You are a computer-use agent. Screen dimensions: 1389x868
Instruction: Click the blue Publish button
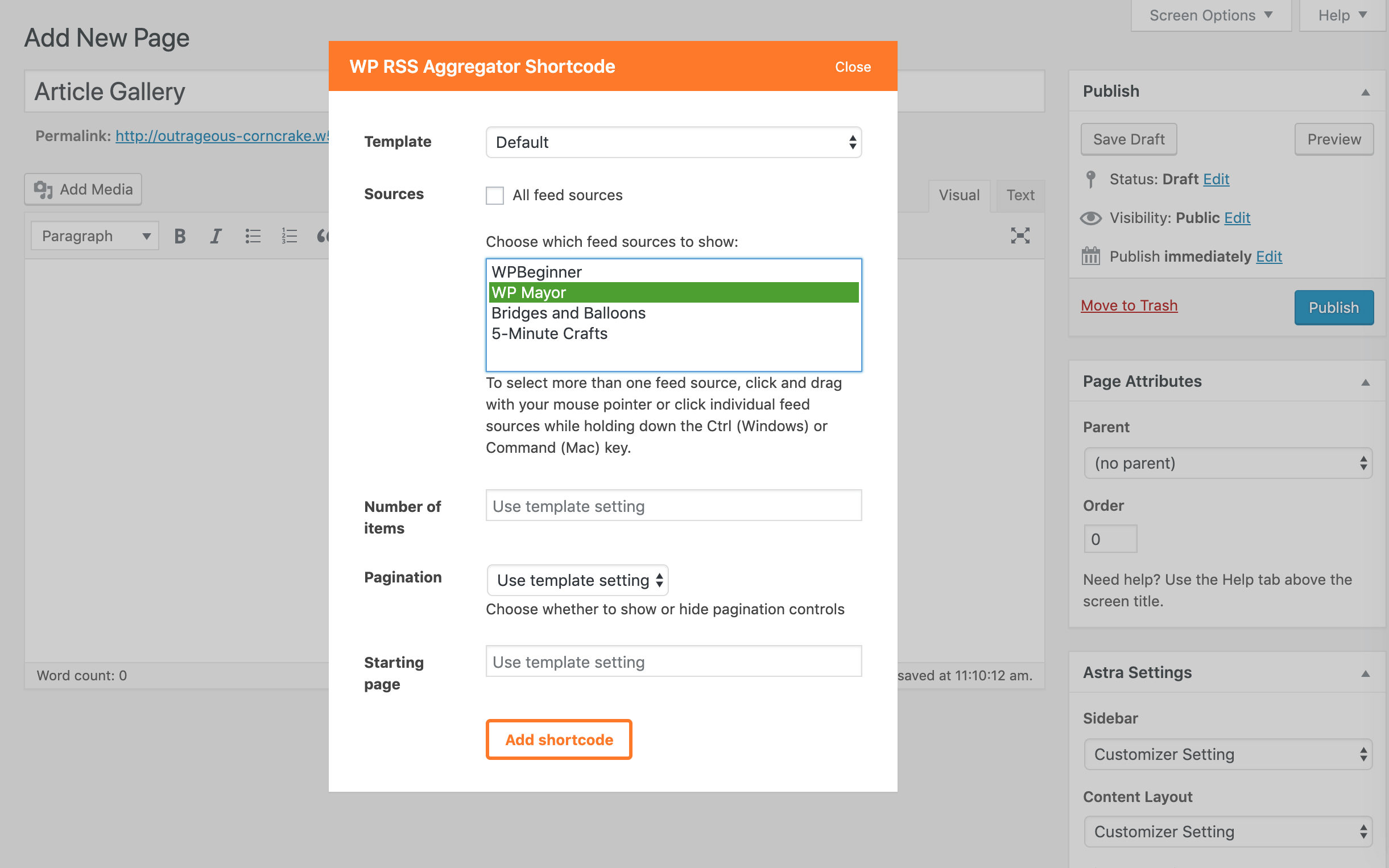pyautogui.click(x=1334, y=308)
